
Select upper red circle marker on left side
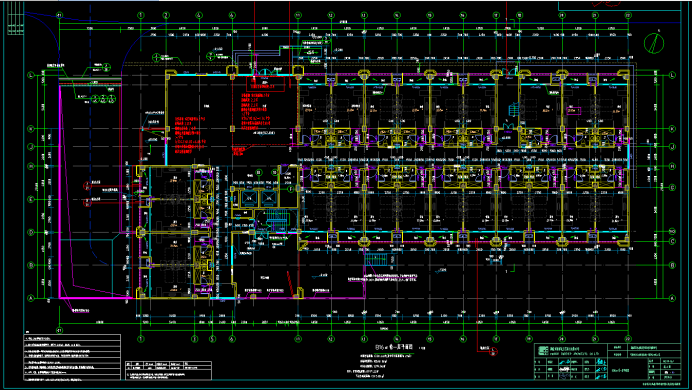coord(87,186)
